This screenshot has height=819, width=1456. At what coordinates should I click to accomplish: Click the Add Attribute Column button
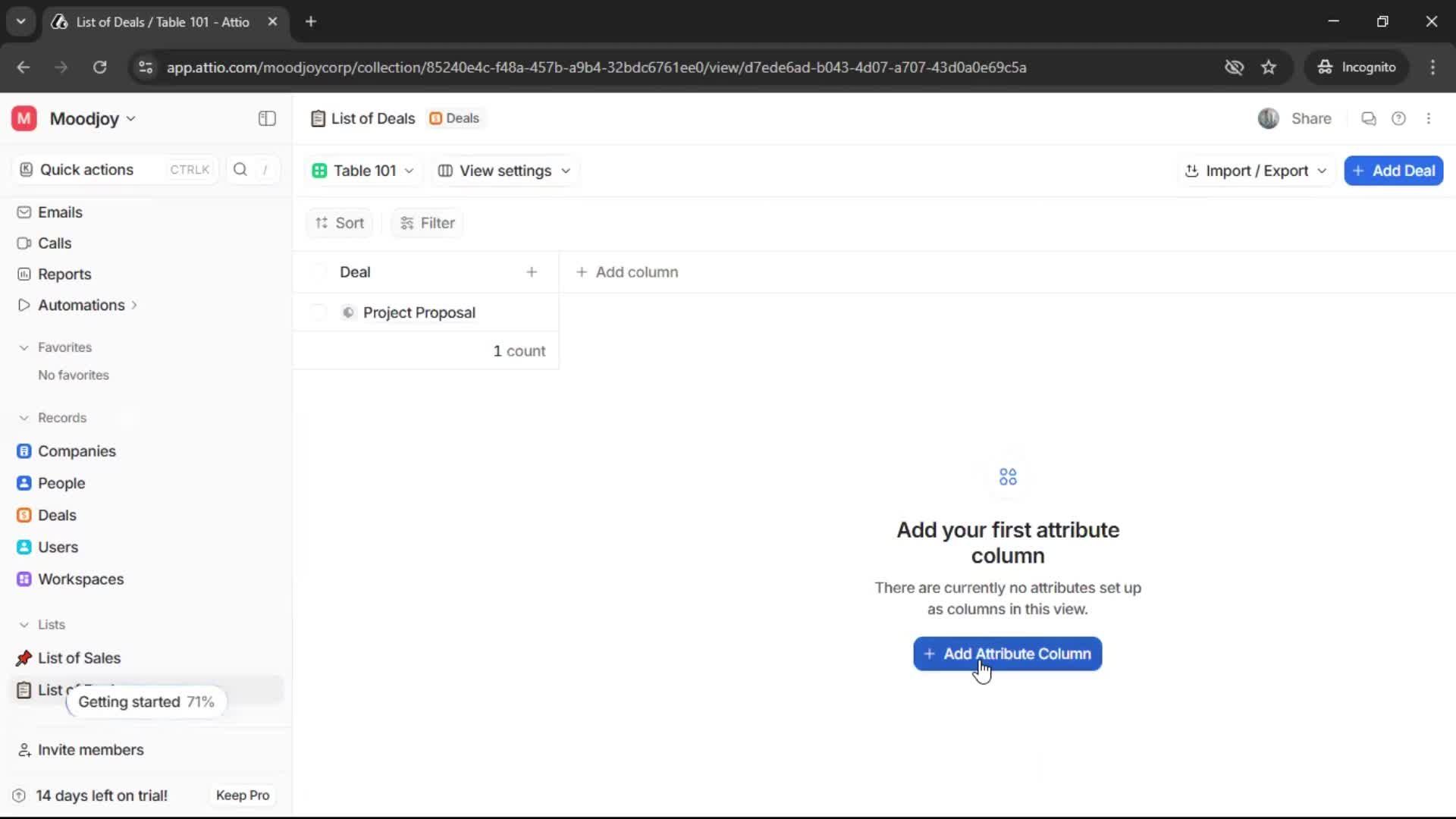point(1007,654)
